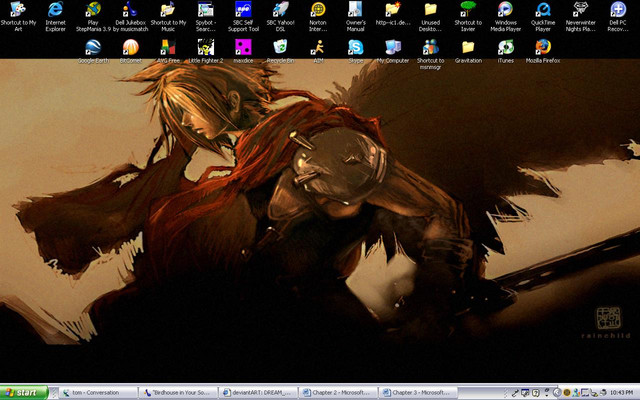Switch to Chapter 2 - Microsoft taskbar window

click(x=339, y=393)
